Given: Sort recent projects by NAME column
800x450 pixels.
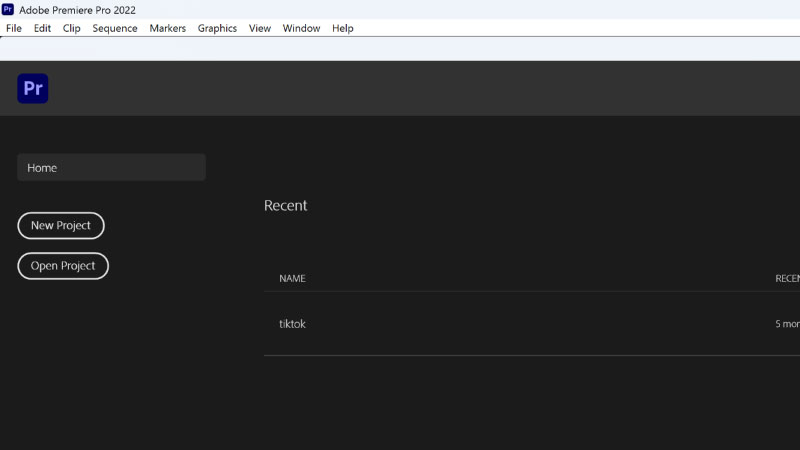Looking at the screenshot, I should [x=292, y=278].
